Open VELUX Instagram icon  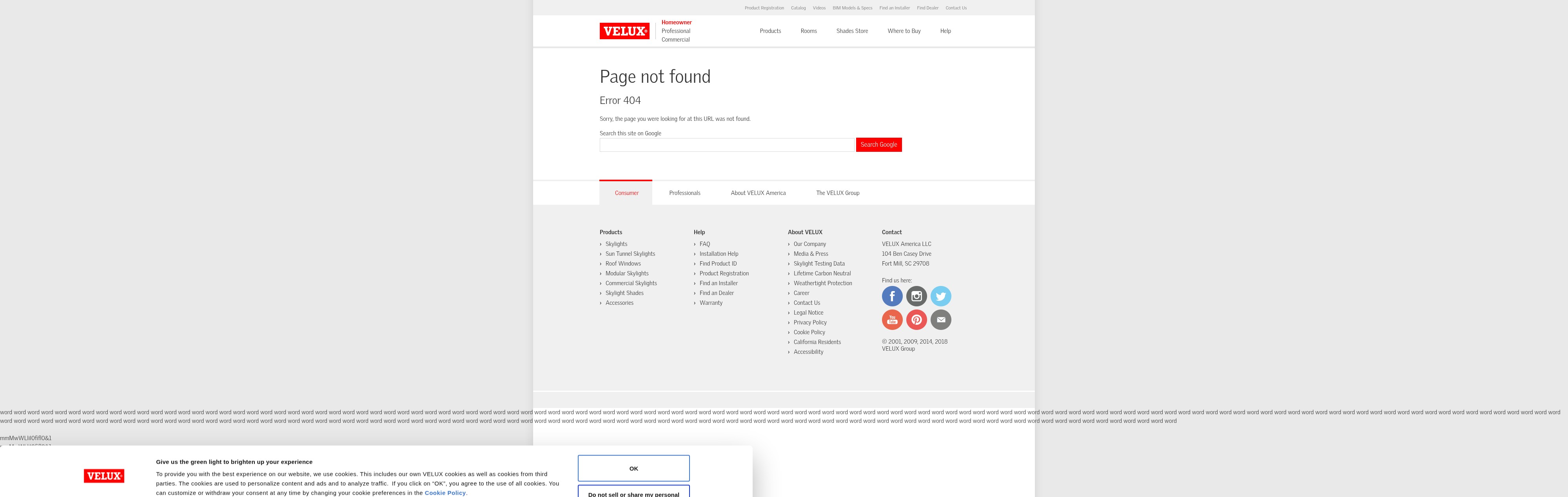[916, 296]
